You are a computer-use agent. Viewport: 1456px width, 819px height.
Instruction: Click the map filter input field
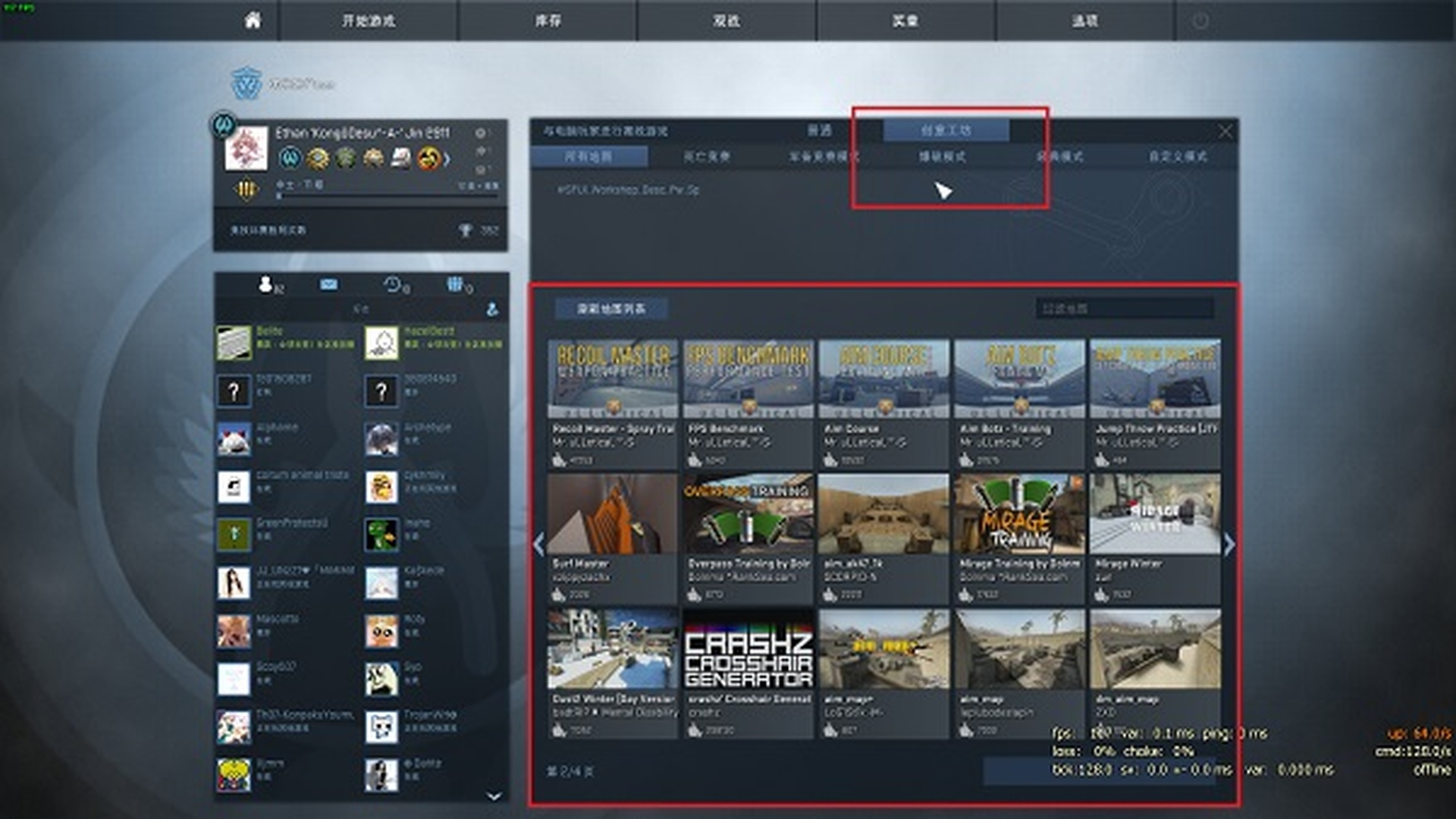(x=1124, y=309)
